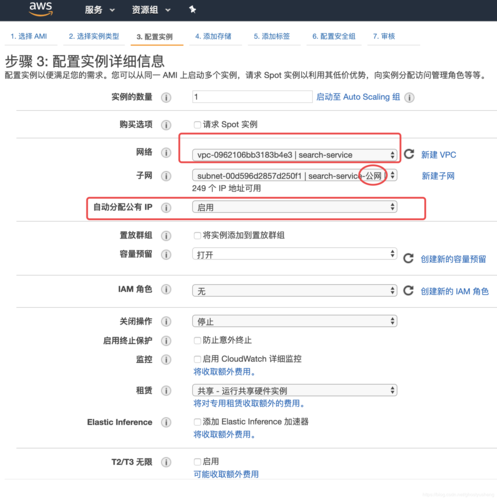Image resolution: width=497 pixels, height=500 pixels.
Task: Refresh the IAM 角色 list
Action: point(408,291)
